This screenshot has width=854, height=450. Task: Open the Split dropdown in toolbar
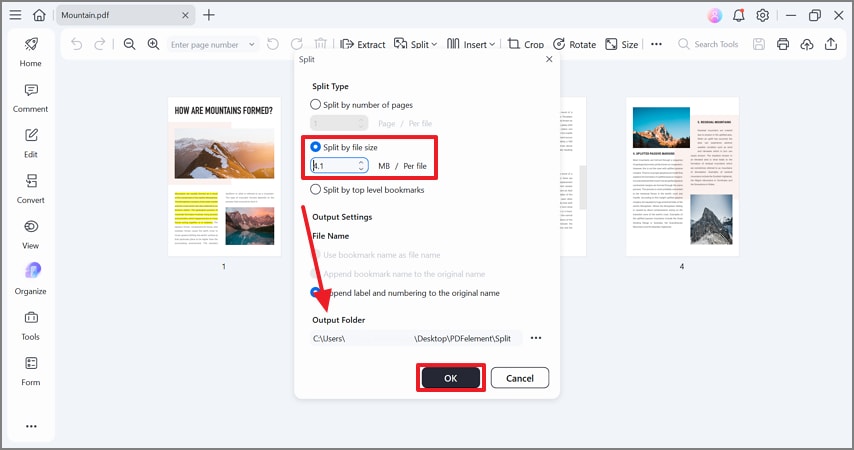coord(416,44)
